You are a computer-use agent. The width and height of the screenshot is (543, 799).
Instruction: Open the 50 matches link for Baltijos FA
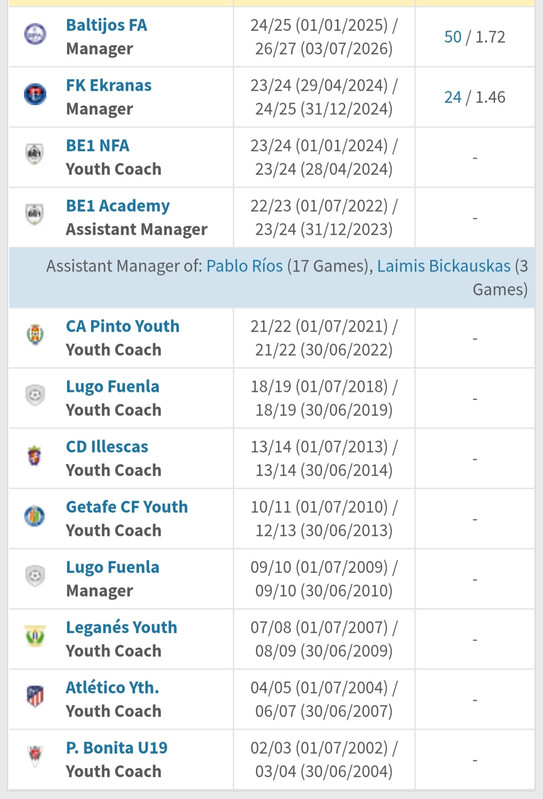point(453,37)
